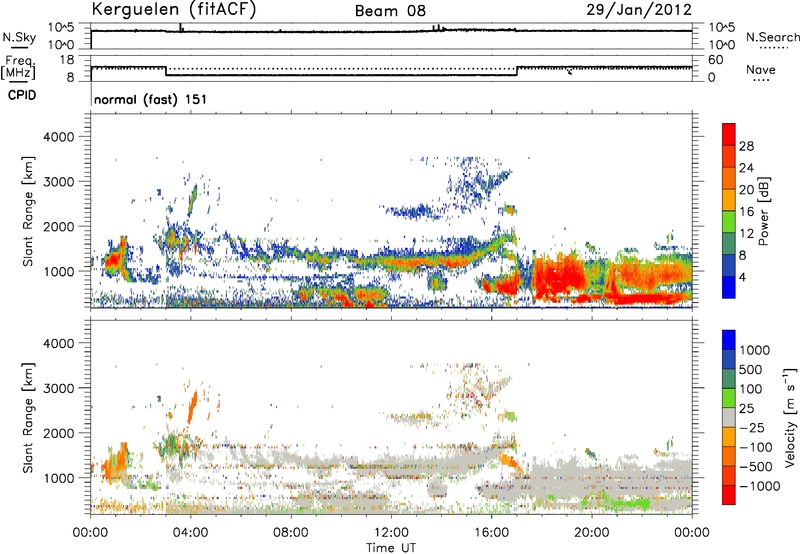800x554 pixels.
Task: Click the 'Nave' legend label
Action: coord(761,69)
